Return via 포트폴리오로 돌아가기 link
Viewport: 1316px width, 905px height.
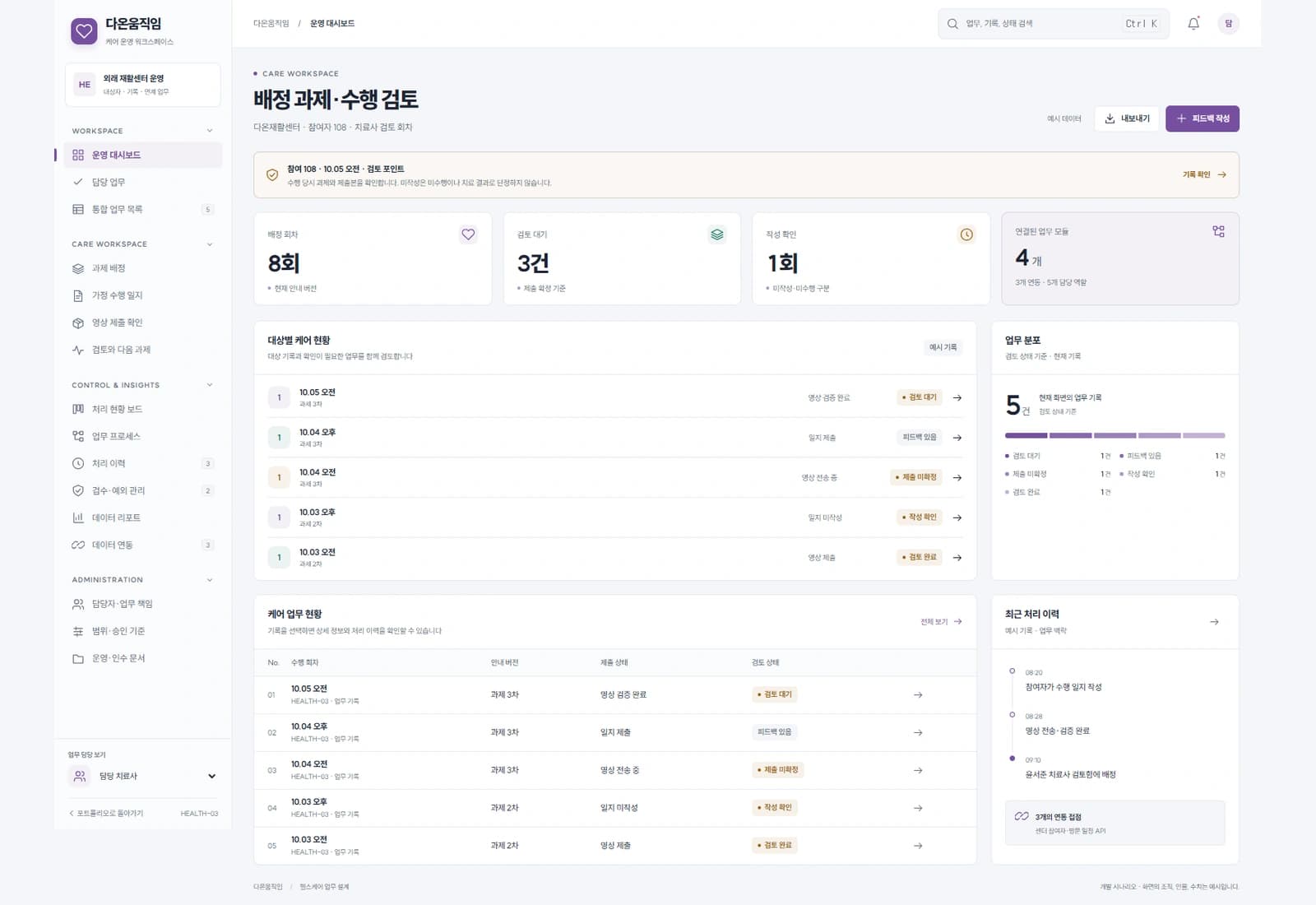(106, 814)
